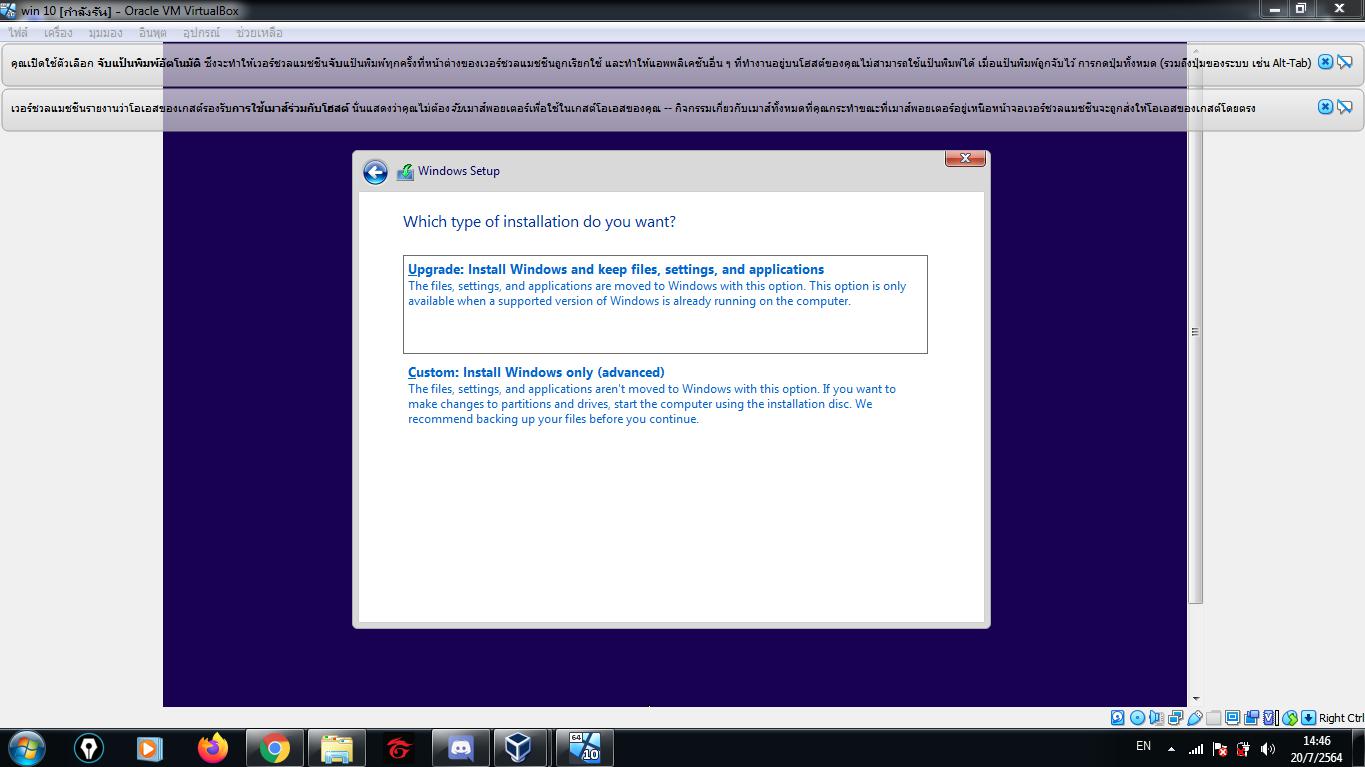The image size is (1365, 767).
Task: Open the มุมมอง (View) menu
Action: [x=105, y=32]
